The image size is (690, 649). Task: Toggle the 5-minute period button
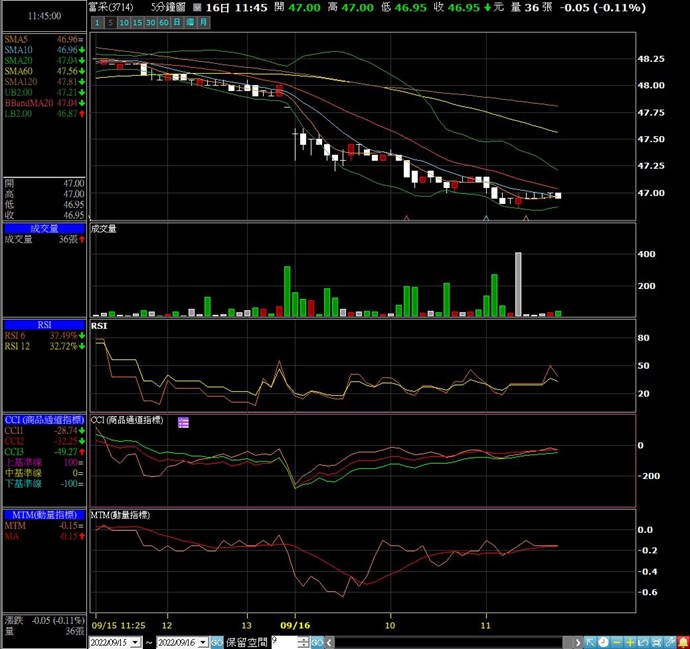point(110,22)
